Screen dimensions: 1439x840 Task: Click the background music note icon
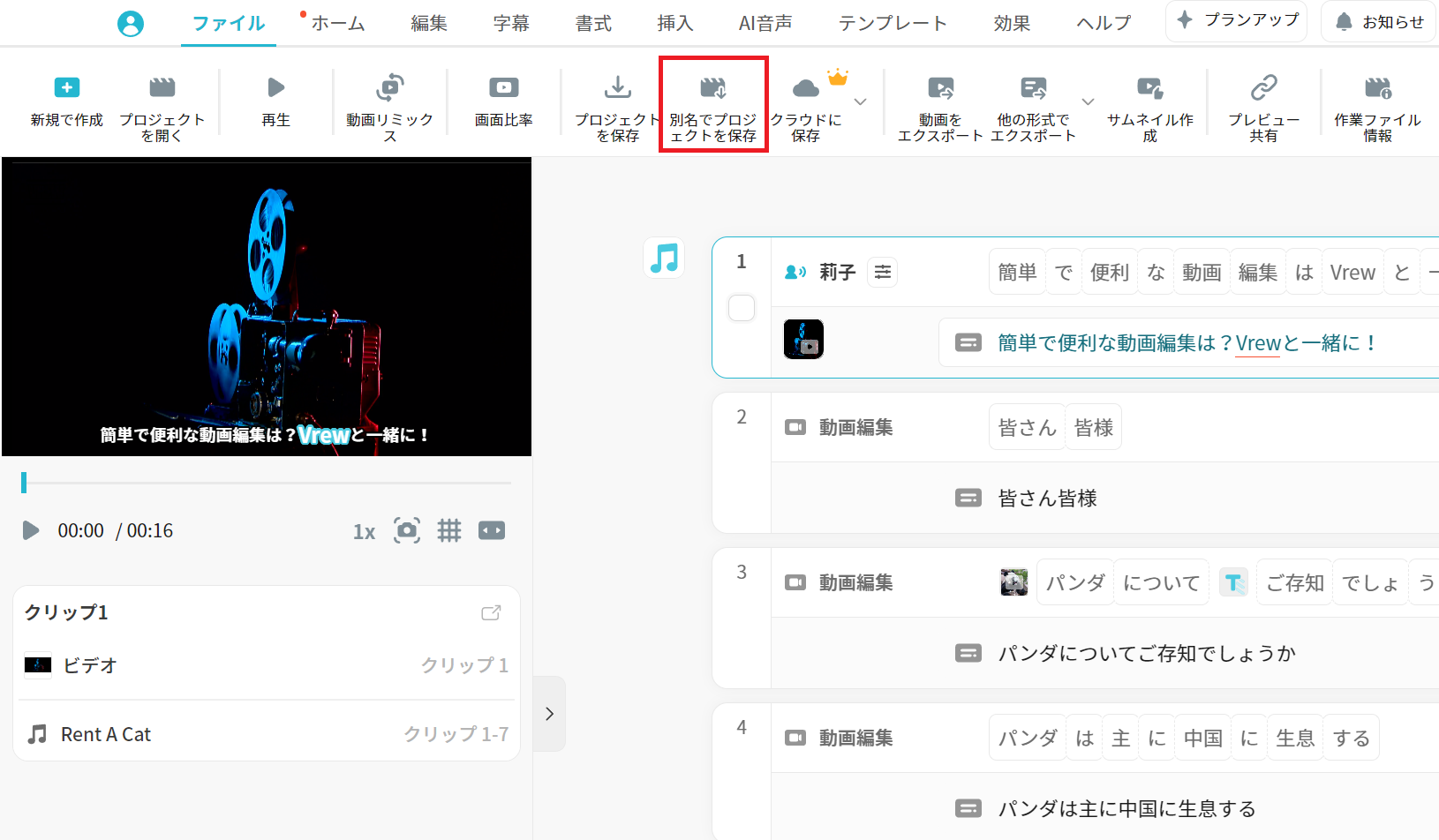pyautogui.click(x=664, y=259)
